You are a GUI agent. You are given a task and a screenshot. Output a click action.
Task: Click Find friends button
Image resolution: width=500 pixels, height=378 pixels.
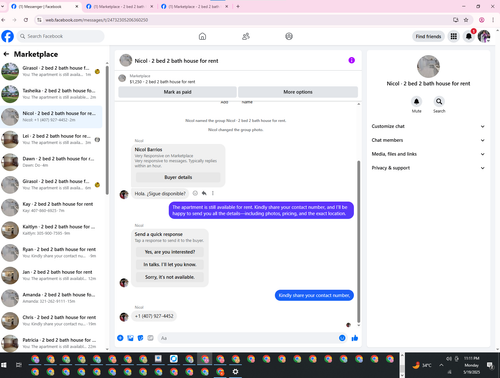[x=428, y=36]
